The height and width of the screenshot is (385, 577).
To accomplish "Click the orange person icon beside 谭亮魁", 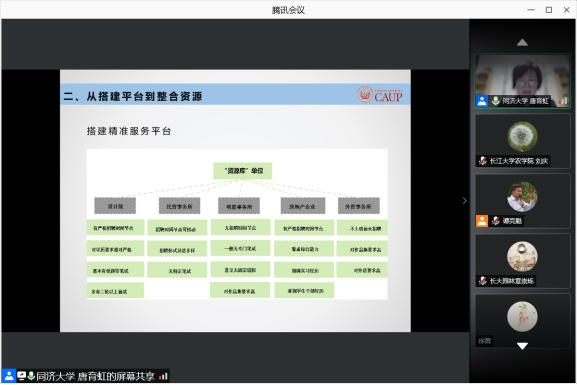I will (482, 221).
